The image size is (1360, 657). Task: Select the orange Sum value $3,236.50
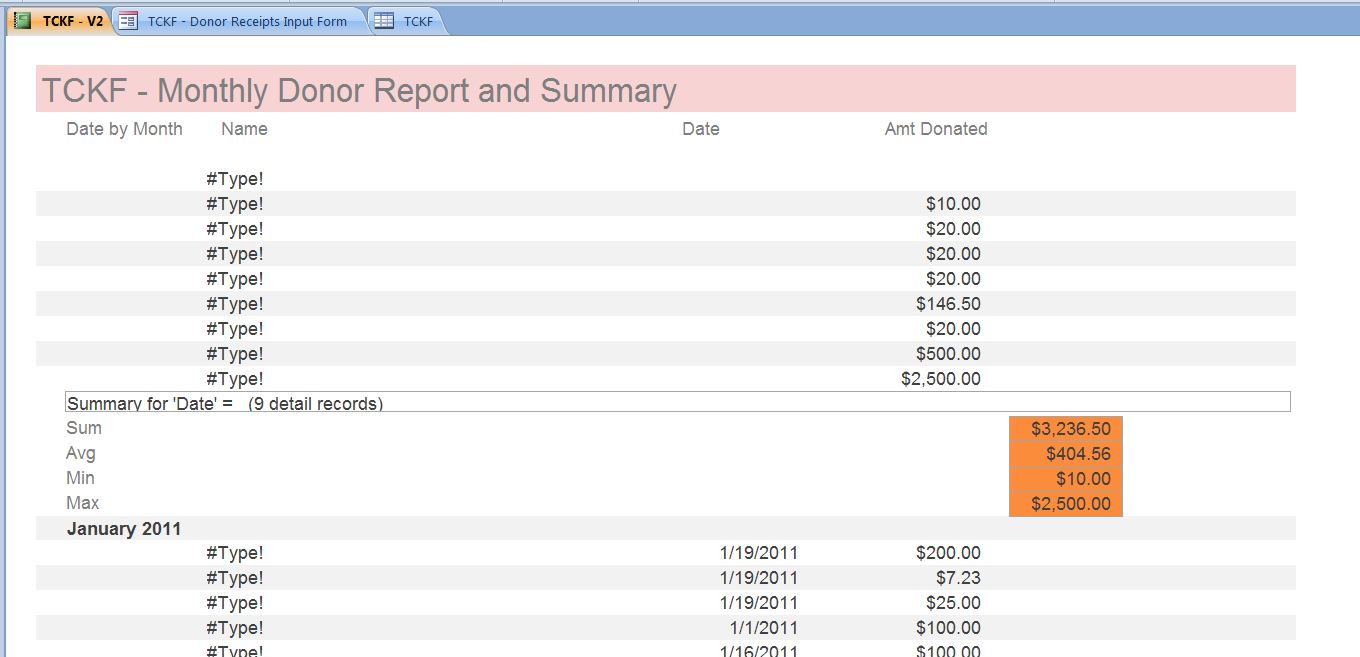click(1066, 429)
